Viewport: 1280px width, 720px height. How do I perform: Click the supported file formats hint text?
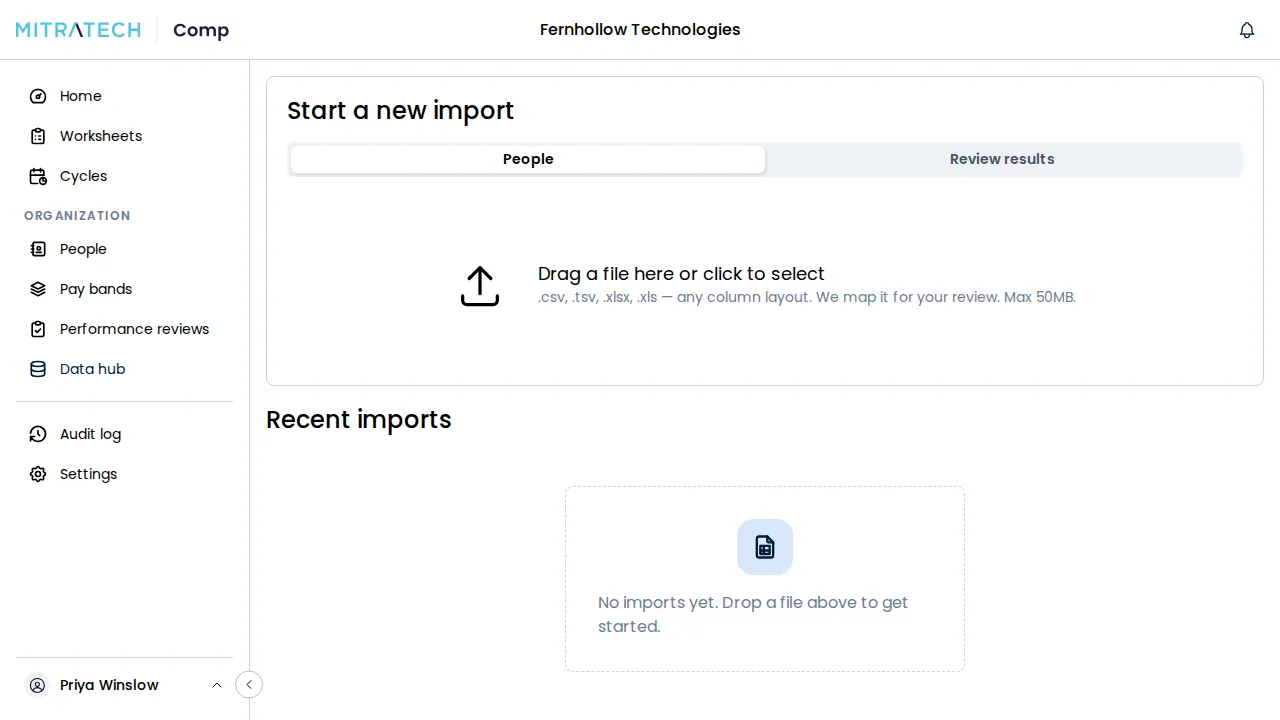pos(807,297)
